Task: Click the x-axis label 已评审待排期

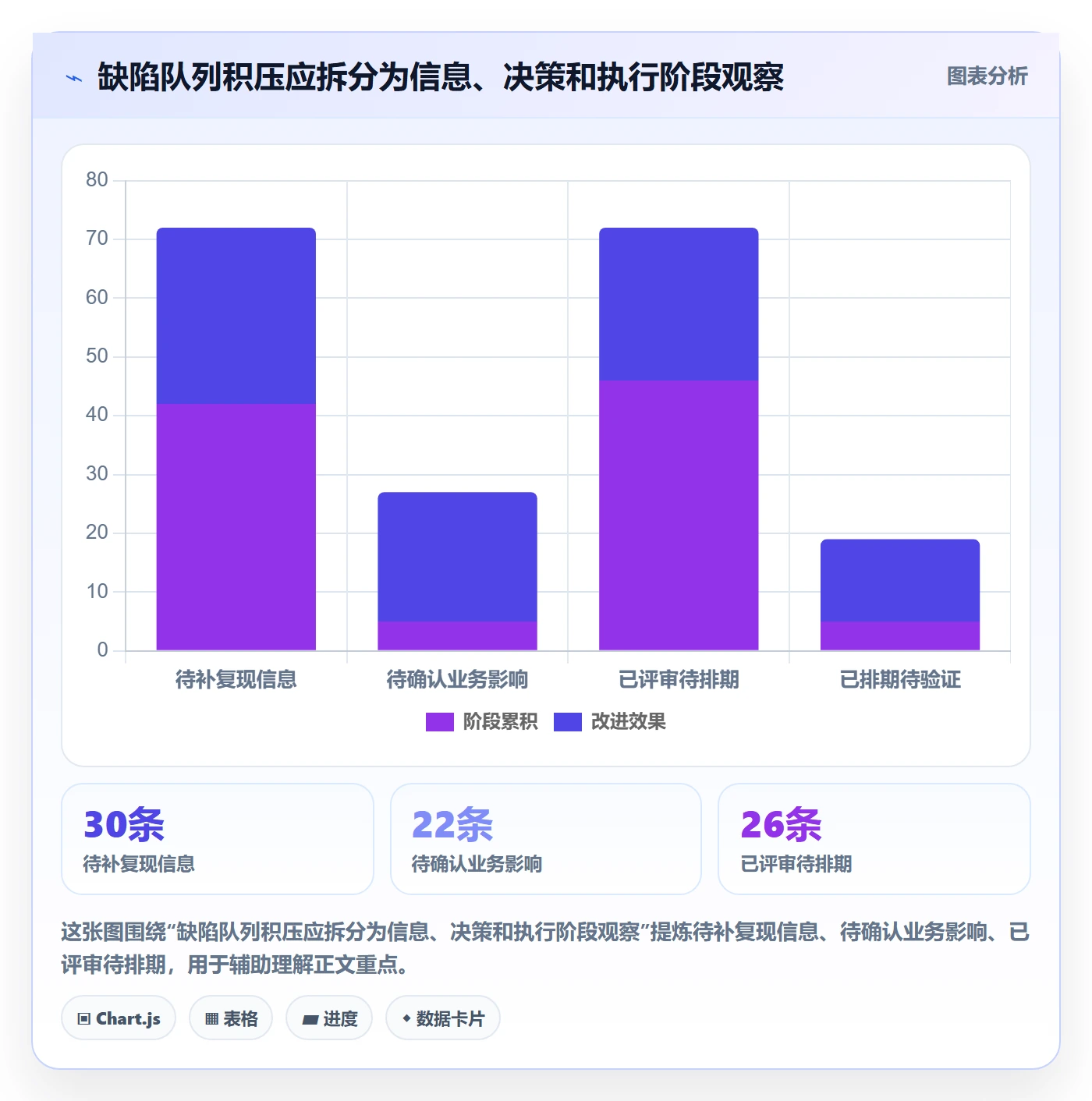Action: tap(679, 680)
